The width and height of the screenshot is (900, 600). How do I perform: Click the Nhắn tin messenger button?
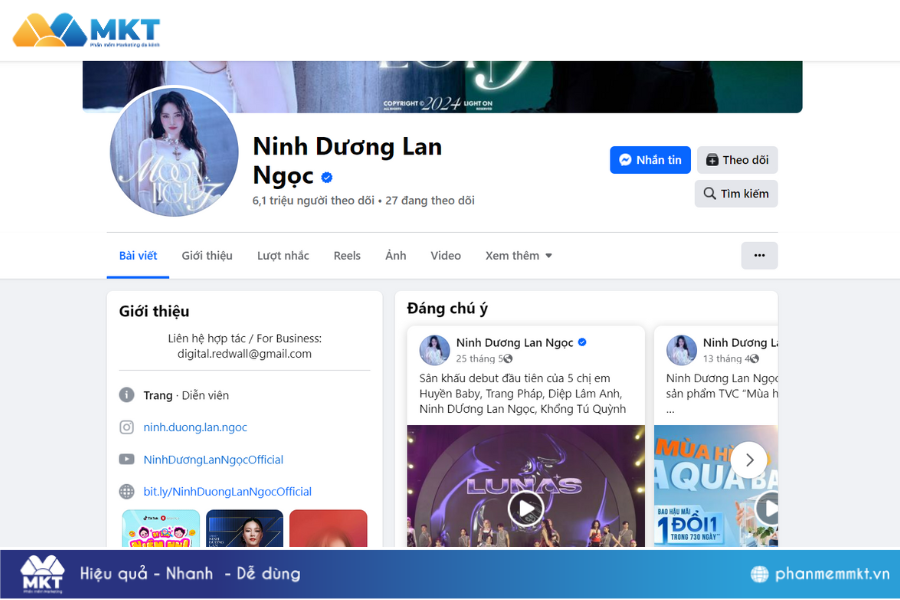650,160
